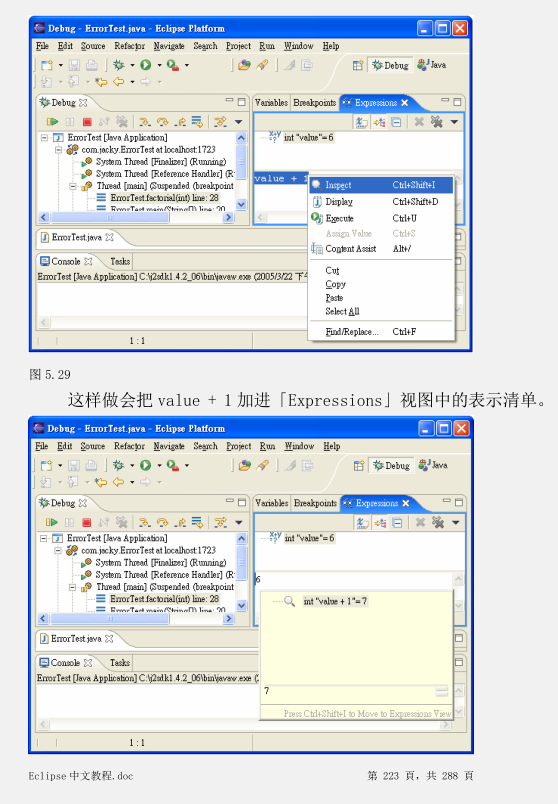Click Drop to Frame icon in top Debug view
Viewport: 558px width, 804px height.
click(x=197, y=122)
